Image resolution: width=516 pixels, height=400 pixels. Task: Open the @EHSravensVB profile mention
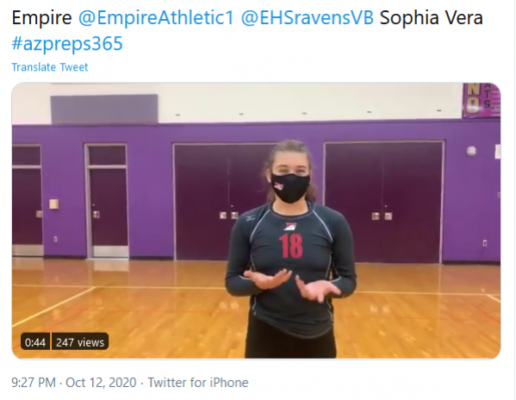coord(307,18)
